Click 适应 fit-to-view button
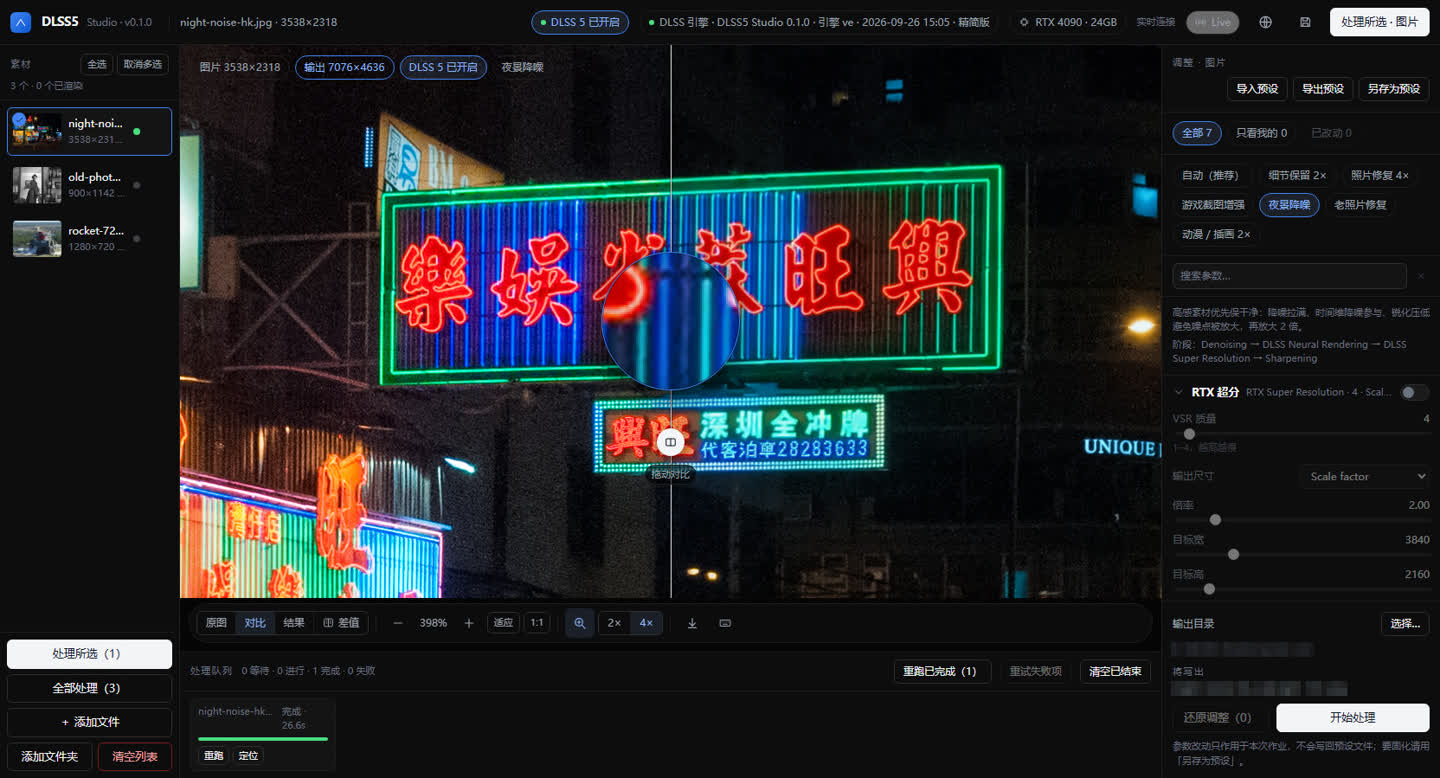Screen dimensions: 1440x778 (x=504, y=623)
